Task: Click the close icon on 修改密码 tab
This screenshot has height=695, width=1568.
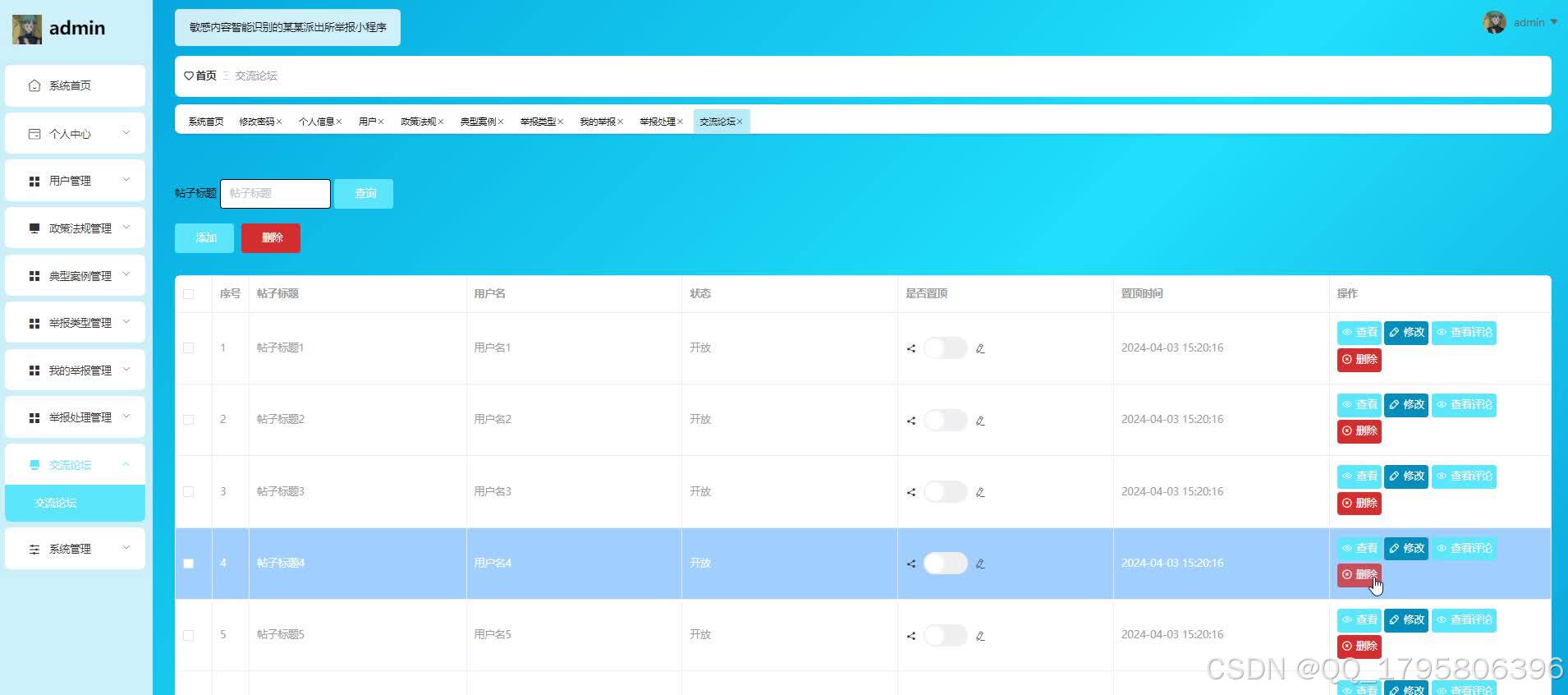Action: coord(279,122)
